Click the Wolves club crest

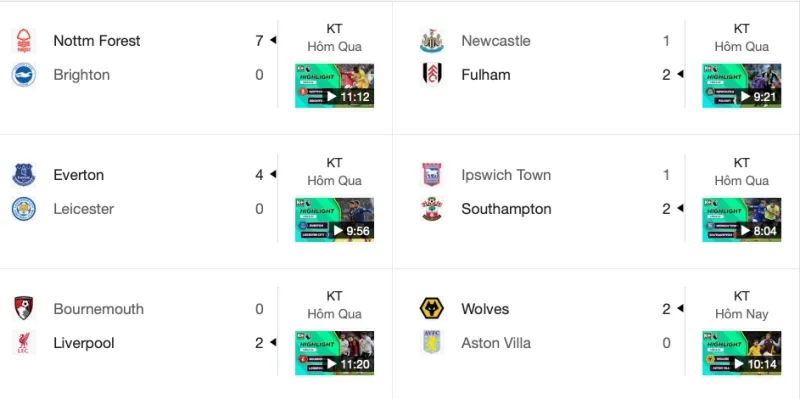[x=432, y=309]
